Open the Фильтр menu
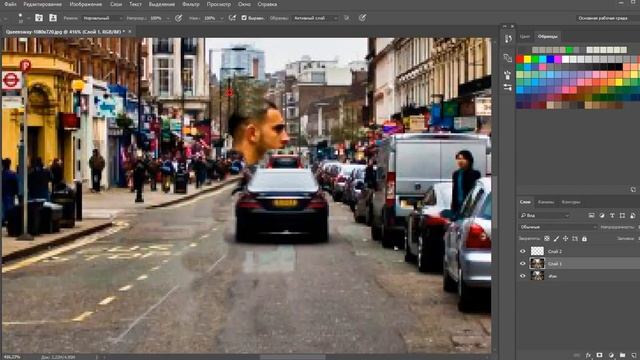Viewport: 640px width, 360px height. [x=191, y=4]
